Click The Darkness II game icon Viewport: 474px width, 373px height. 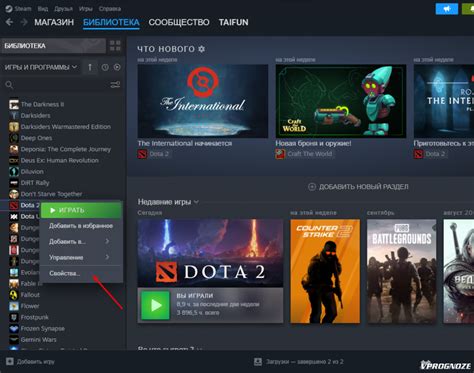click(x=14, y=104)
